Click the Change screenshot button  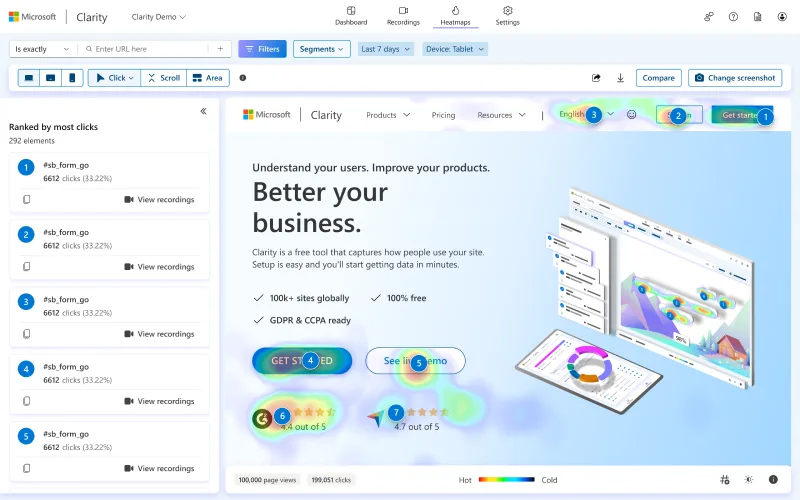[735, 78]
